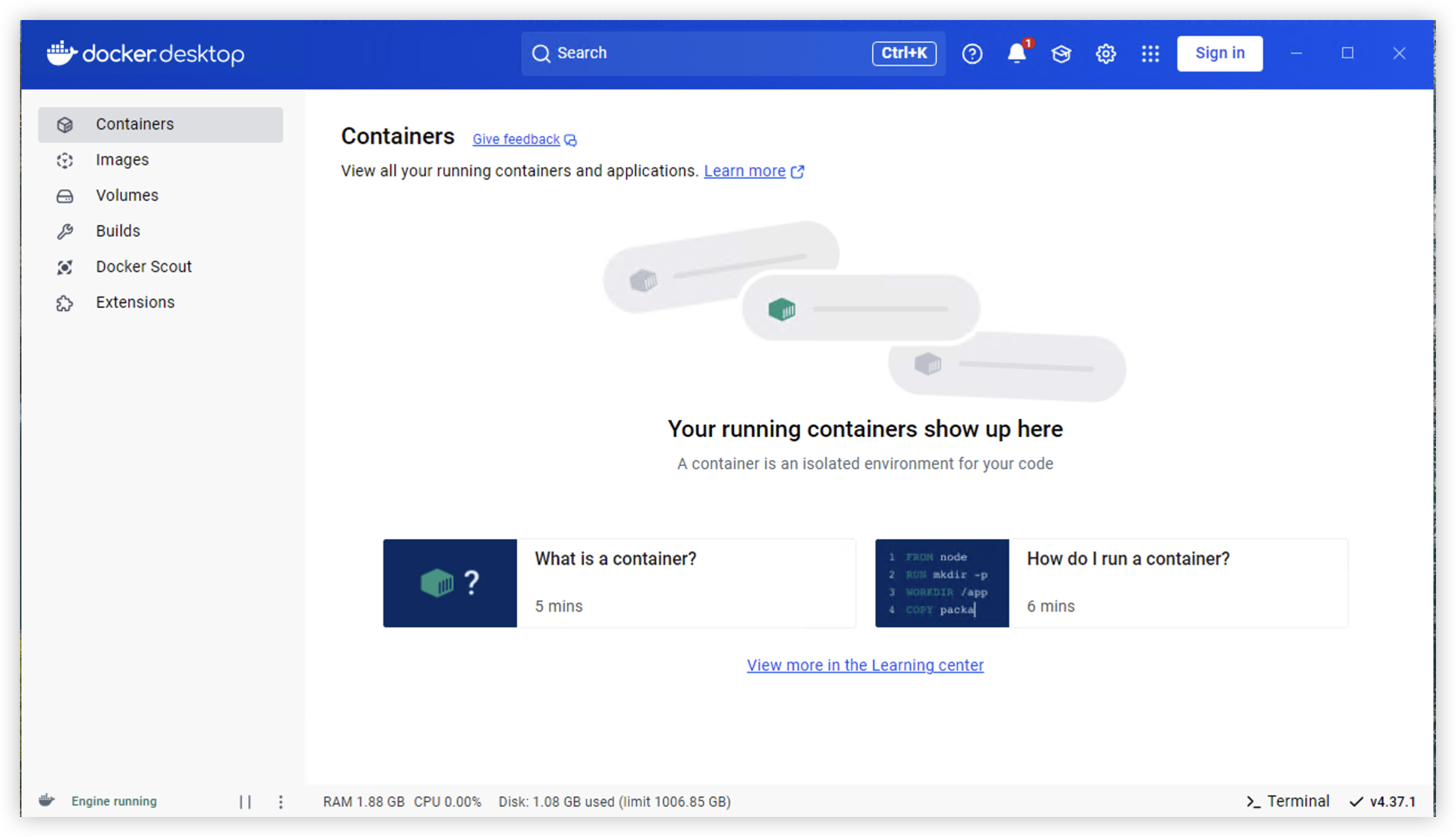Open the Give feedback link

[516, 140]
